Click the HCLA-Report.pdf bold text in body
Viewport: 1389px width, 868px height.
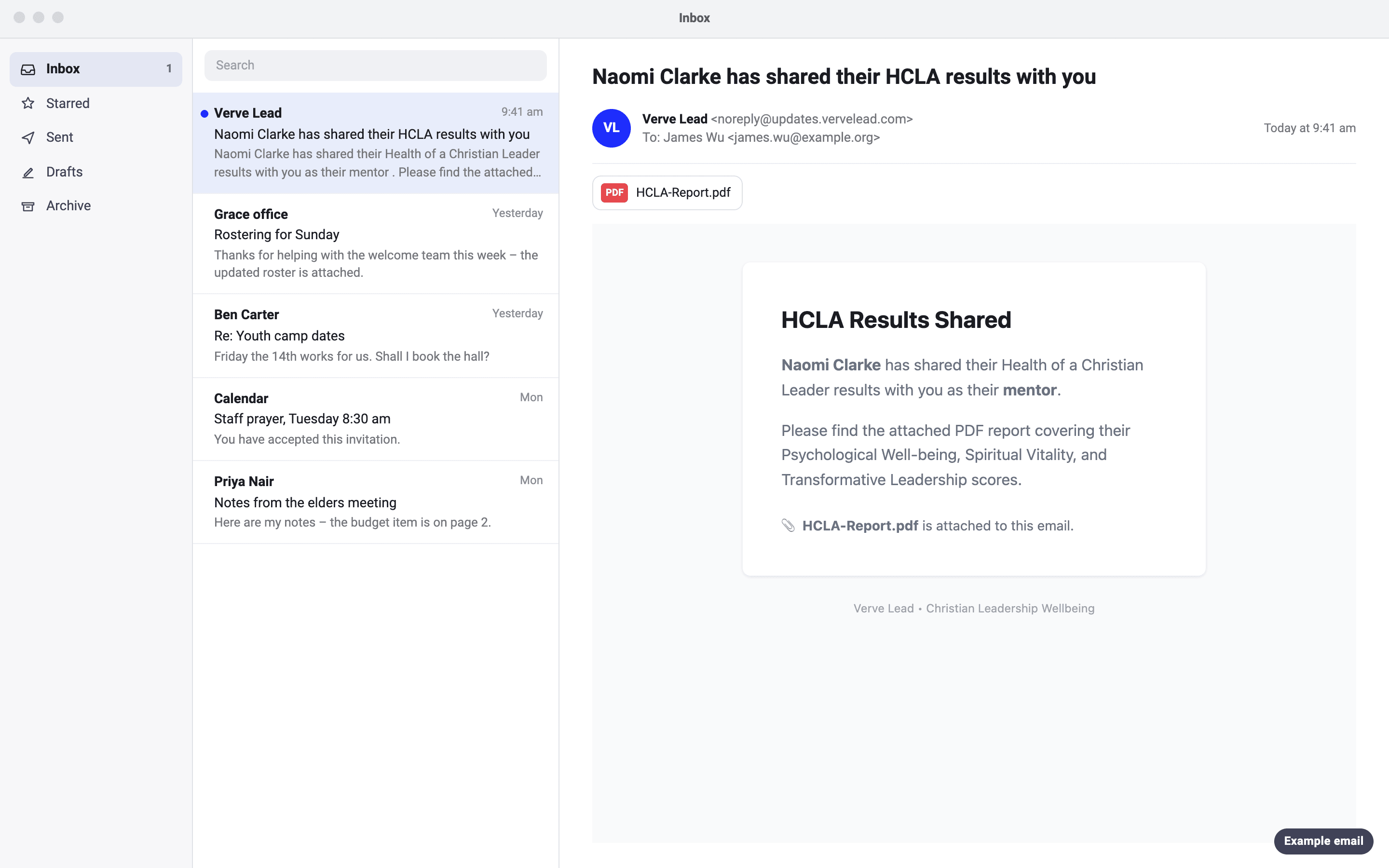pos(860,526)
